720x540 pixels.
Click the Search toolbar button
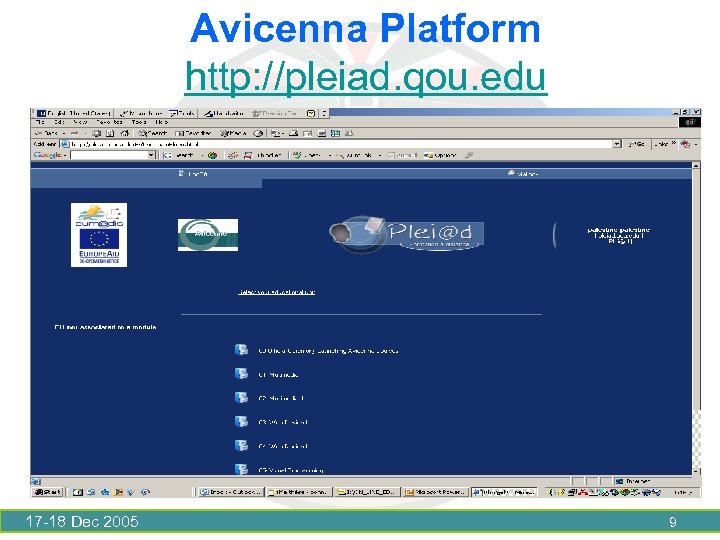tap(153, 133)
